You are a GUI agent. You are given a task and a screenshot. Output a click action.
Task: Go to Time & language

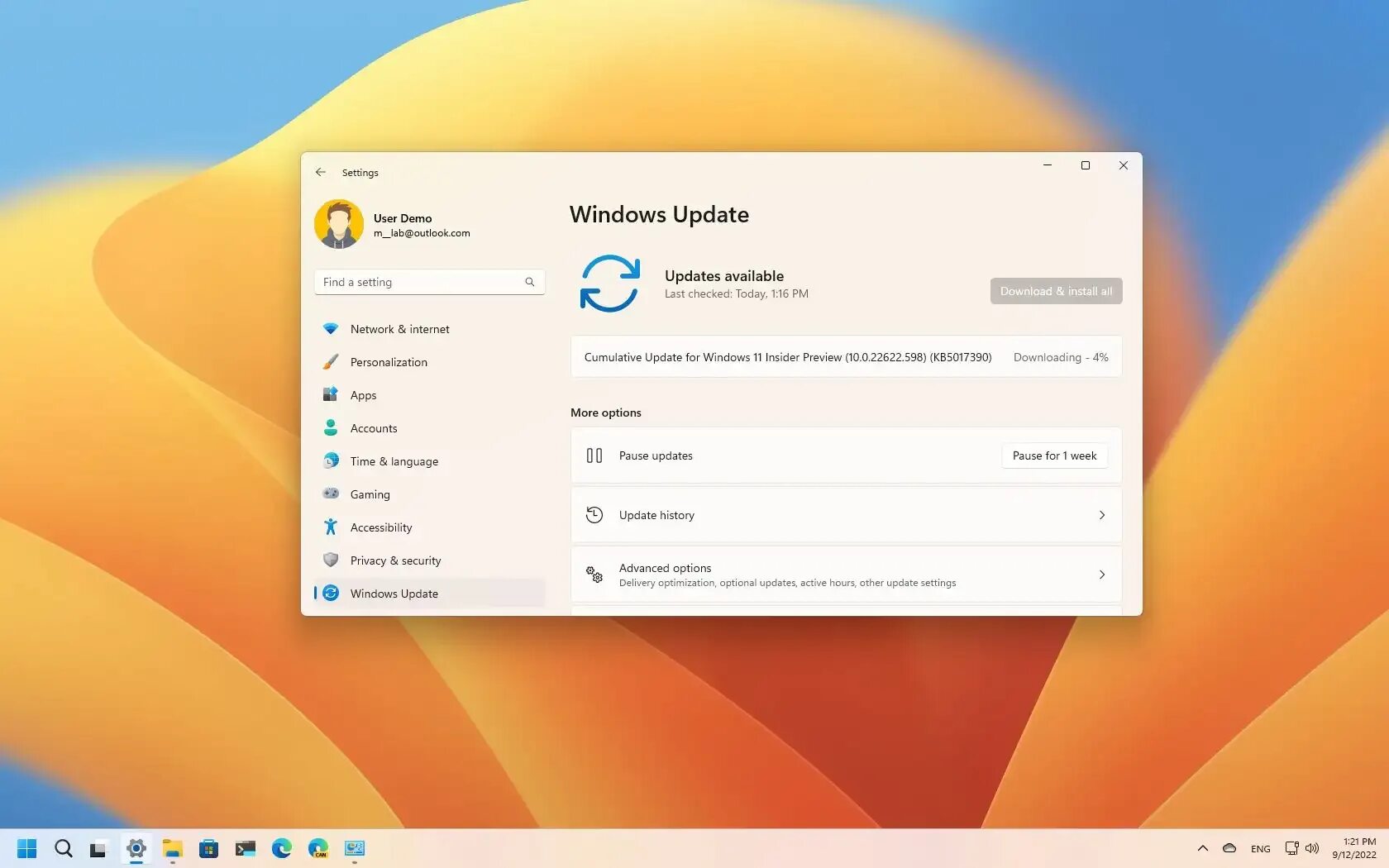(x=429, y=461)
